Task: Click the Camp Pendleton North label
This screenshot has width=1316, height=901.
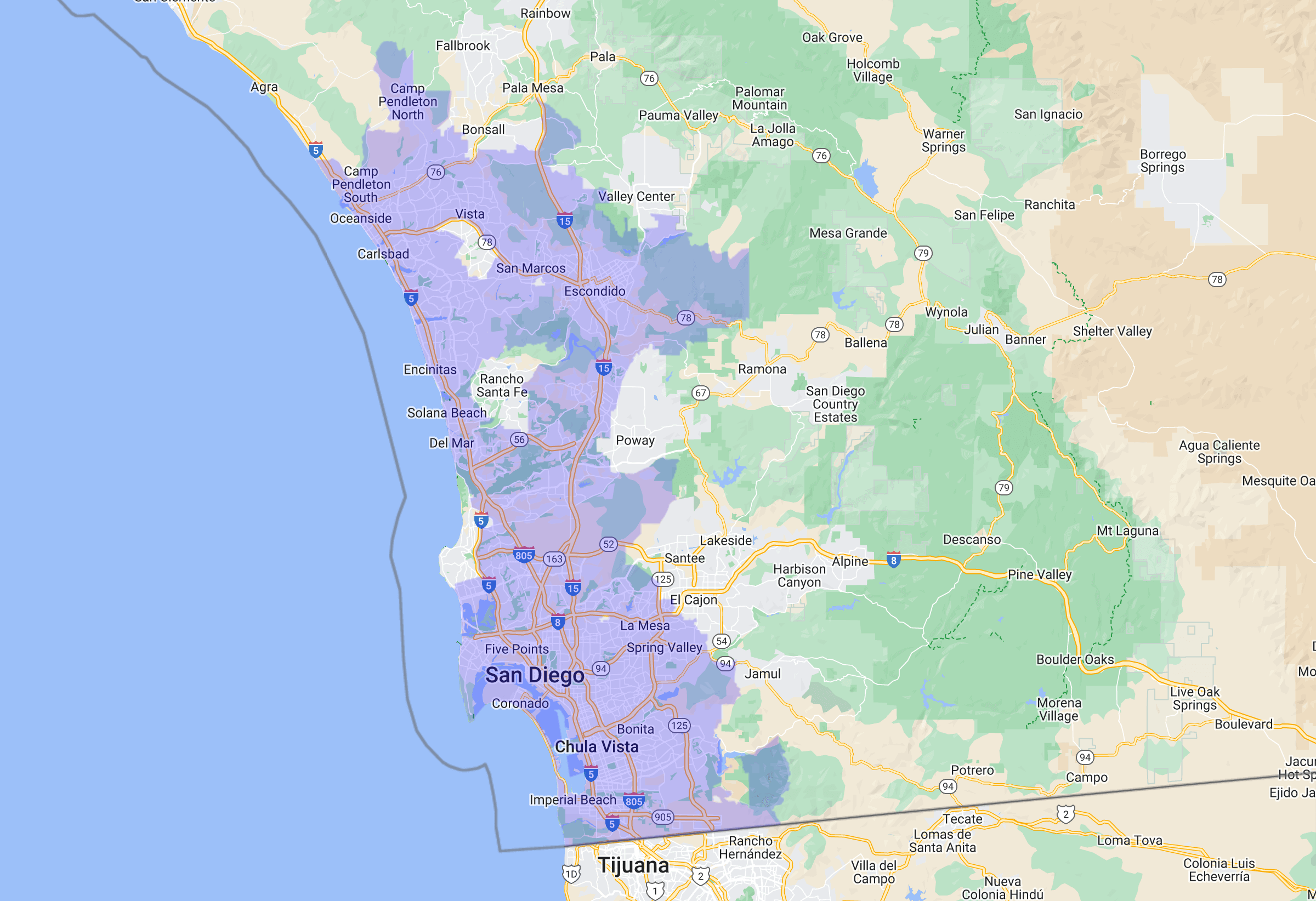Action: 408,101
